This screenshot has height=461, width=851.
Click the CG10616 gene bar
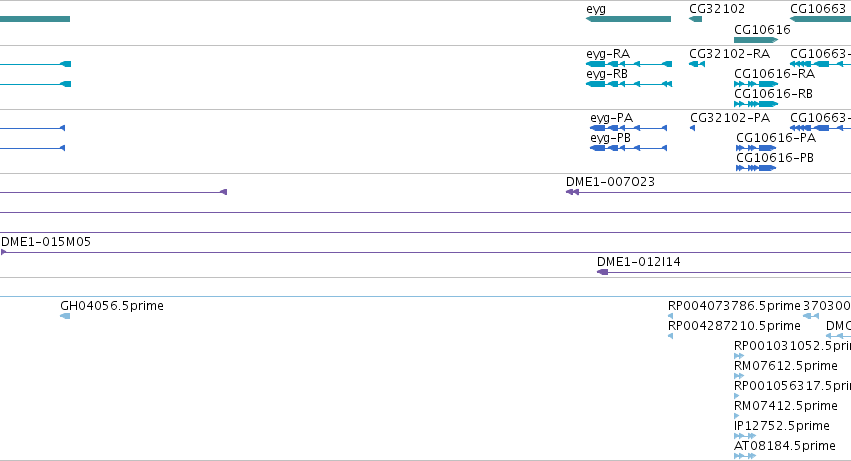click(x=756, y=40)
